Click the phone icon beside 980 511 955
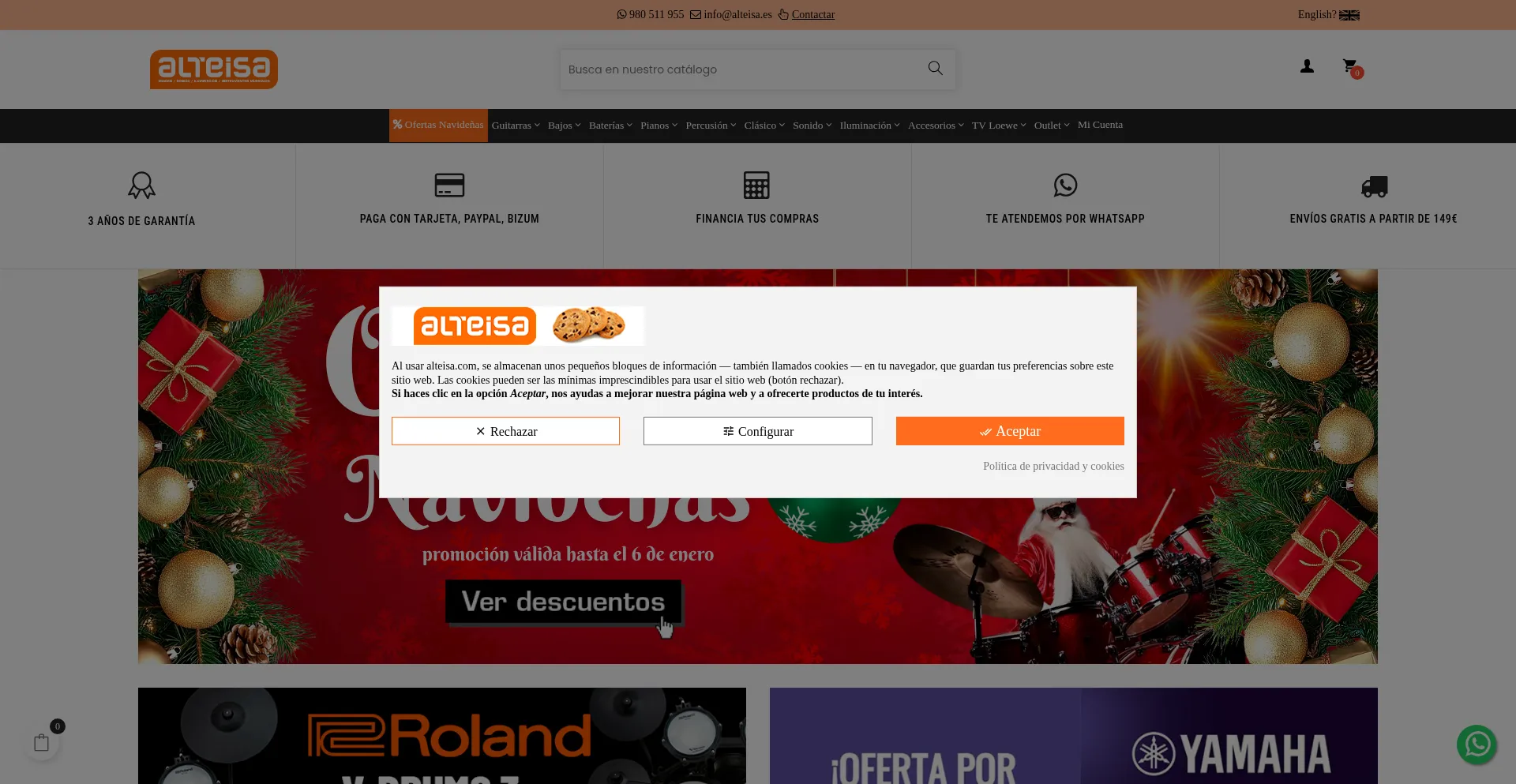Image resolution: width=1516 pixels, height=784 pixels. tap(621, 14)
